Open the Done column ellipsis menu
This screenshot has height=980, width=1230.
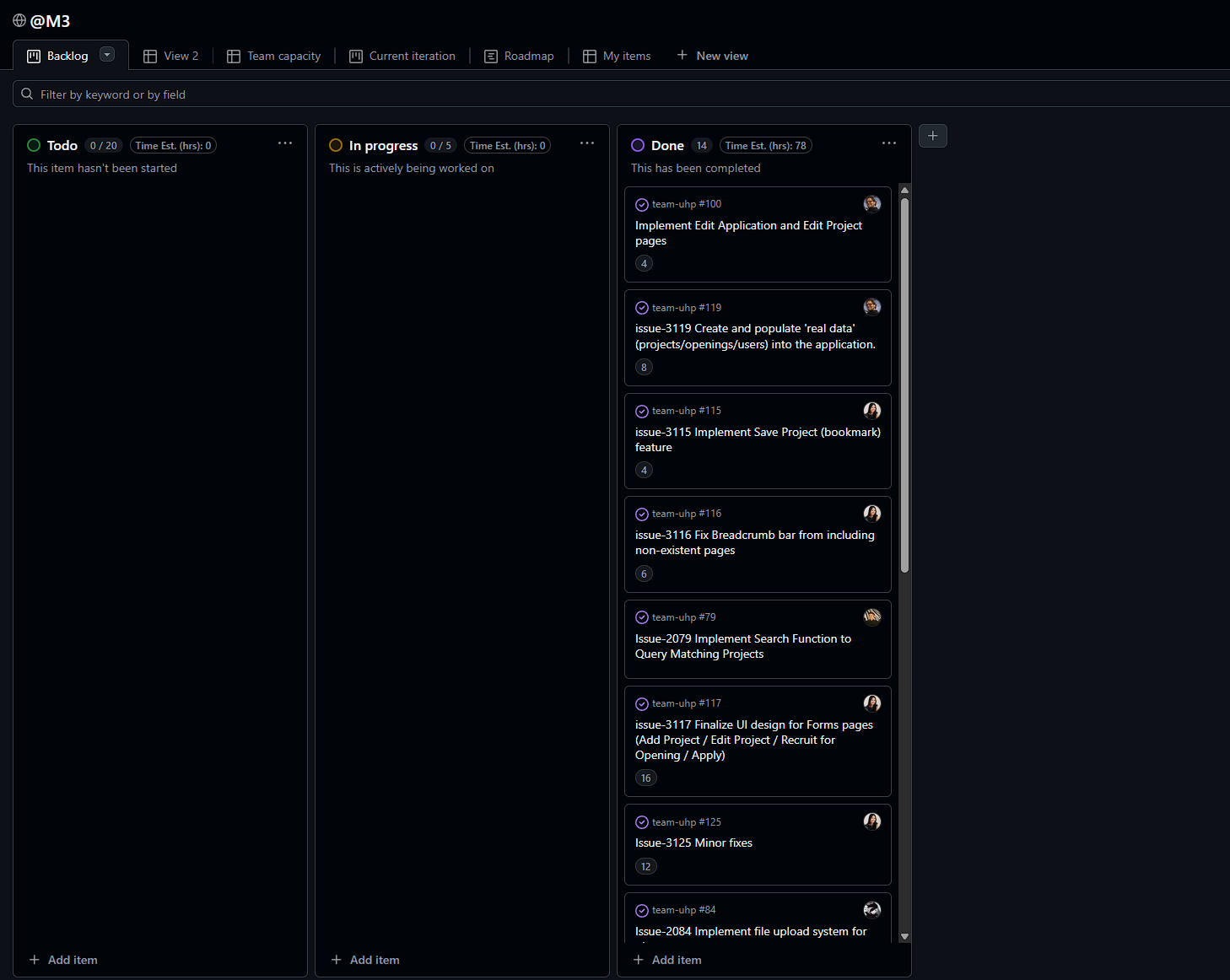(889, 143)
